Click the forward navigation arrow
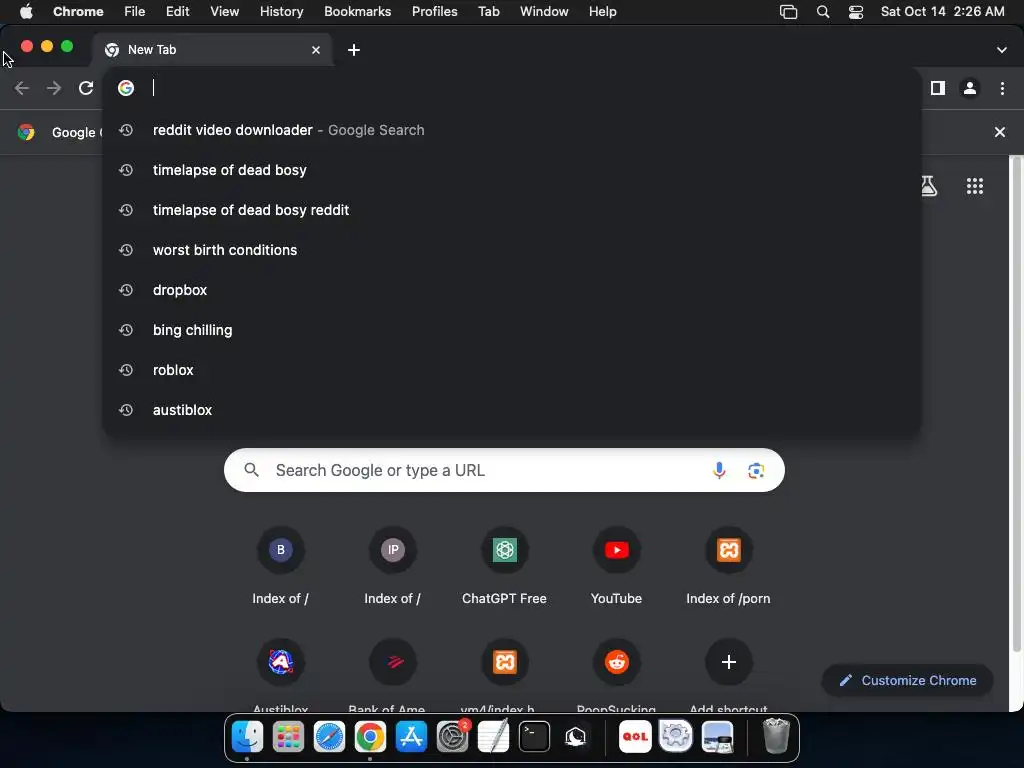1024x768 pixels. [x=54, y=88]
